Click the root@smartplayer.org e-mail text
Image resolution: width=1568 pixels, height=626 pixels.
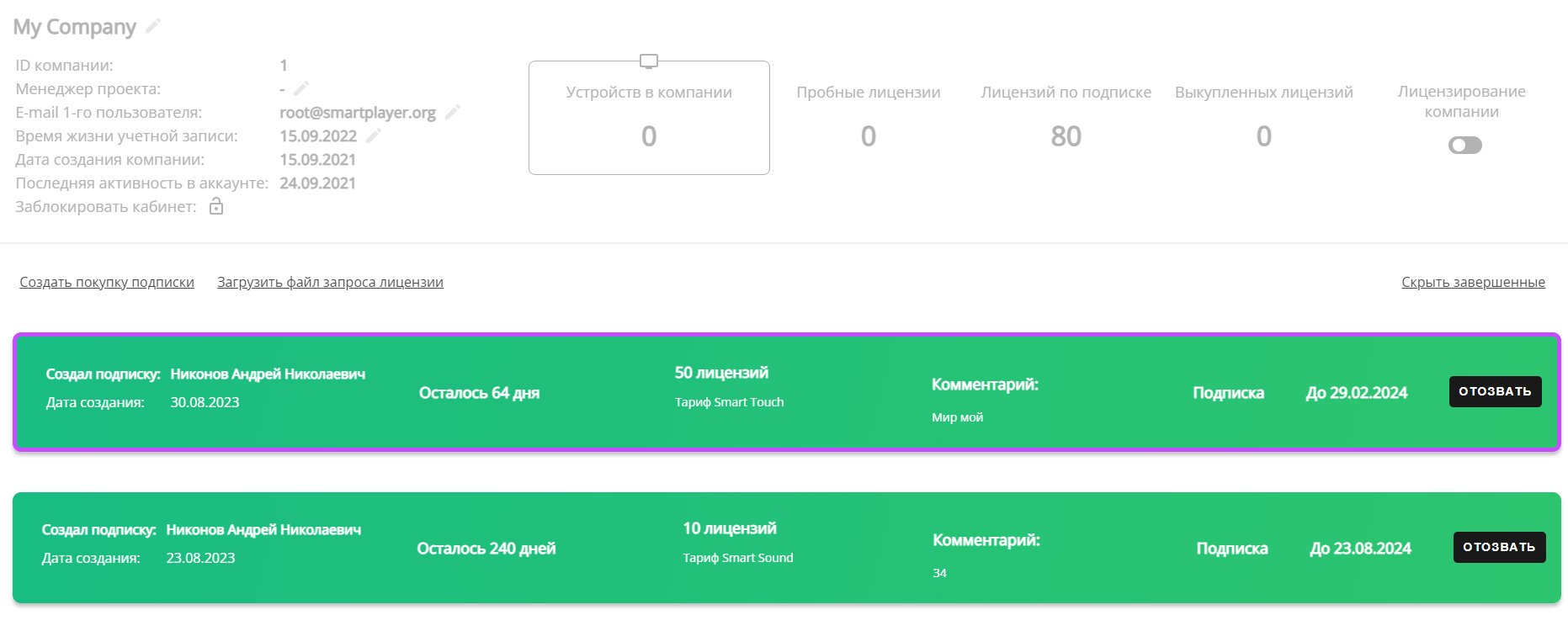[x=358, y=112]
